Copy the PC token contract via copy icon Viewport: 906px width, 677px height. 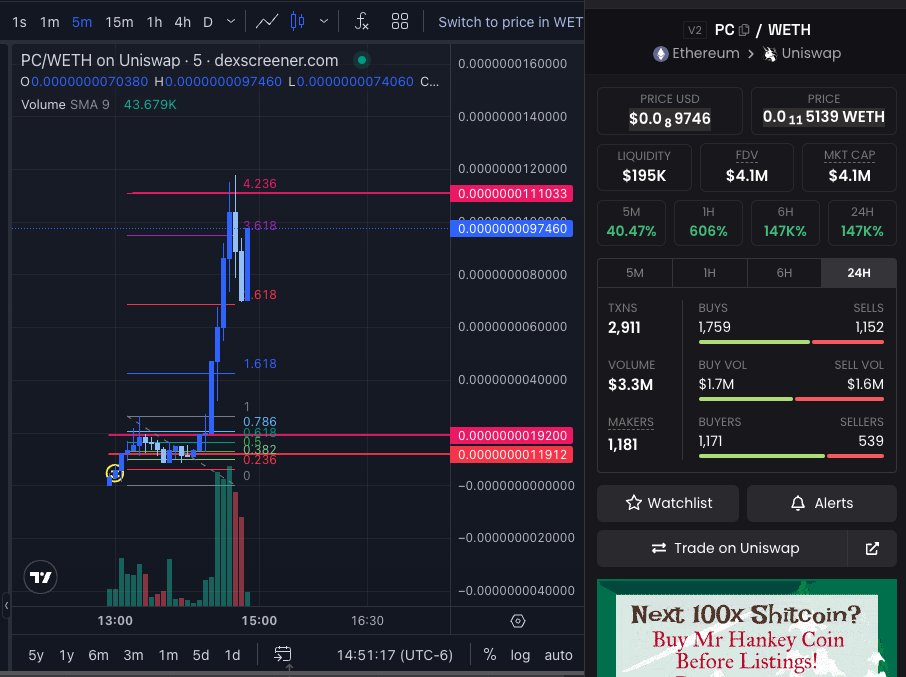point(745,30)
